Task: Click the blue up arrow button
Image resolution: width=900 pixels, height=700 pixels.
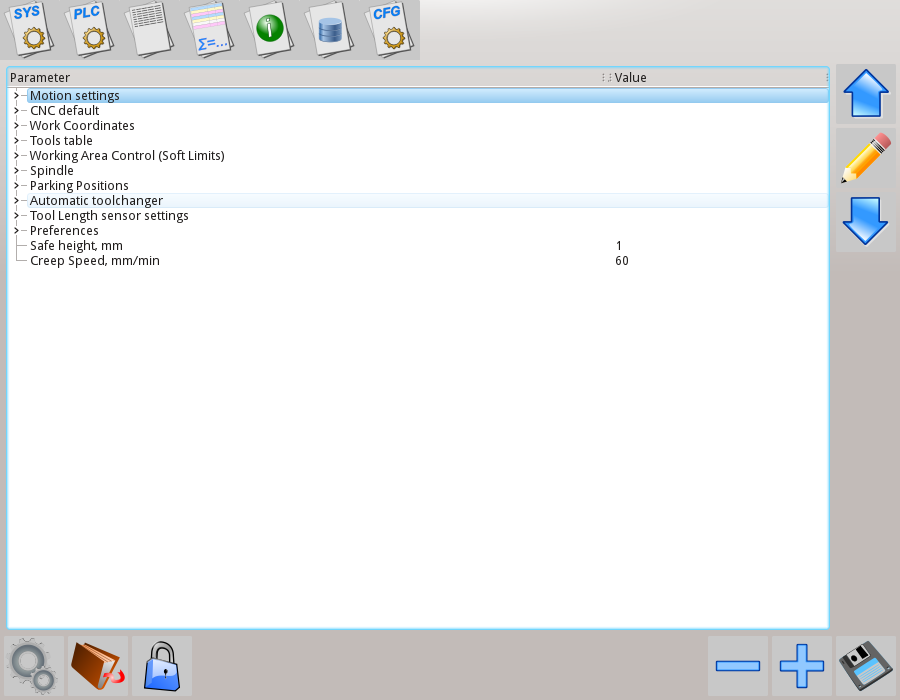Action: point(865,96)
